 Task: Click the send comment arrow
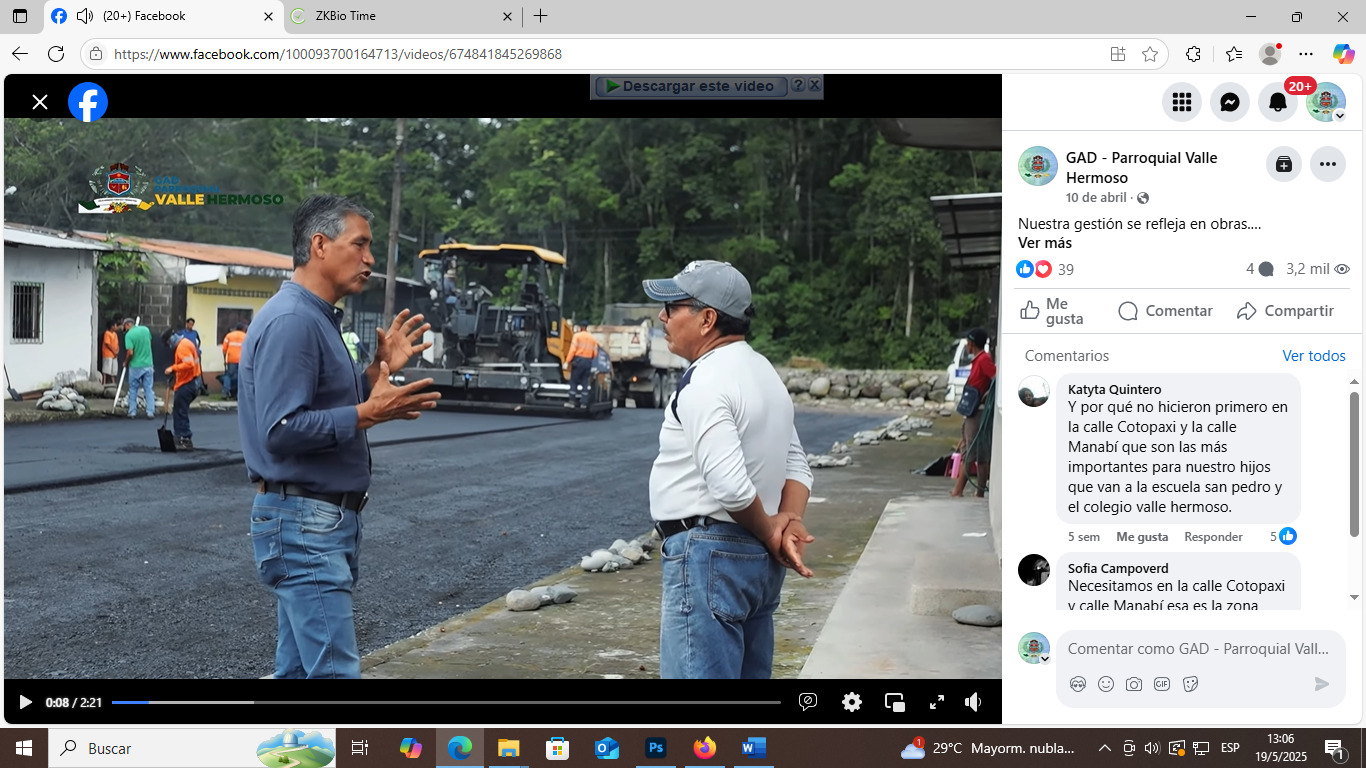(x=1321, y=684)
